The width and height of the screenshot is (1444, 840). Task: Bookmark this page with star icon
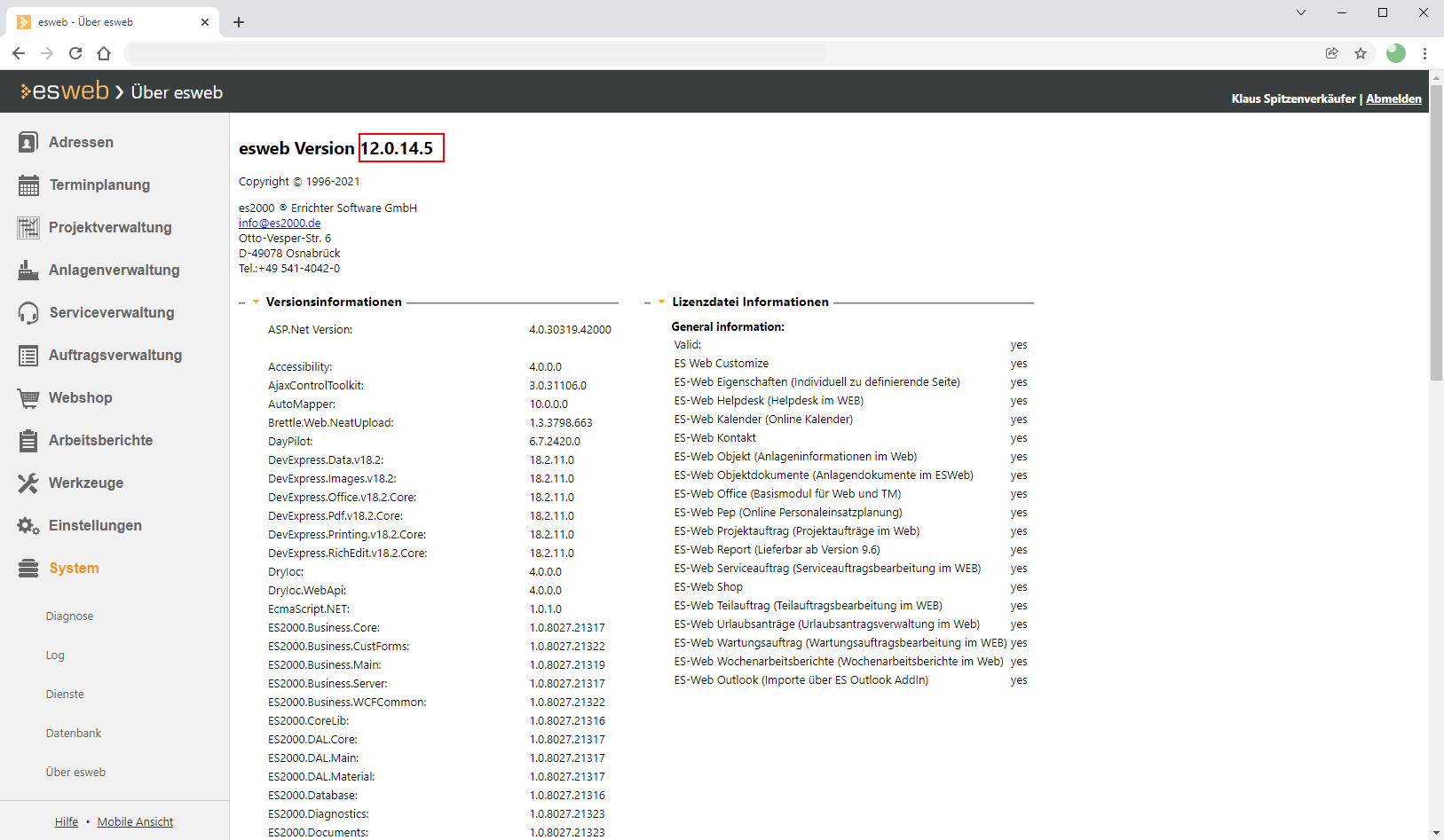point(1361,53)
